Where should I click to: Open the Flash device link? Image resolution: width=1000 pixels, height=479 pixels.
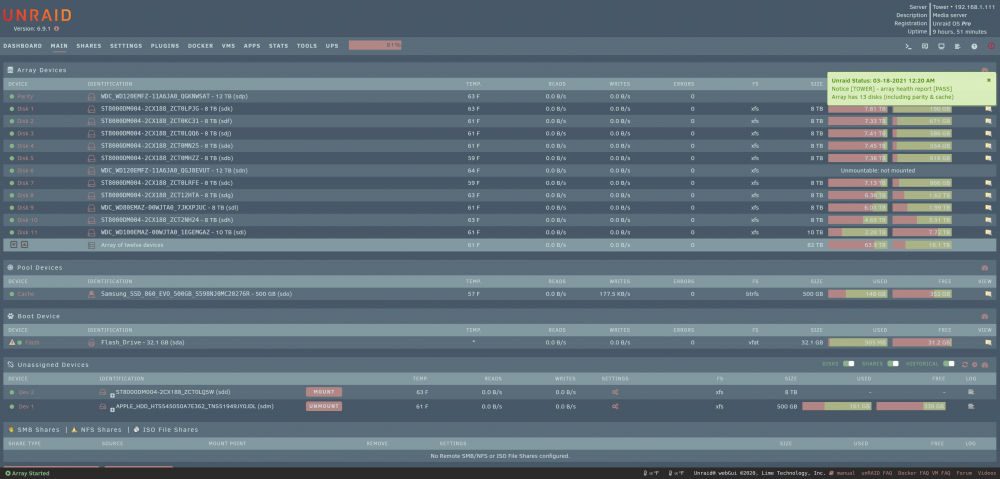coord(32,343)
